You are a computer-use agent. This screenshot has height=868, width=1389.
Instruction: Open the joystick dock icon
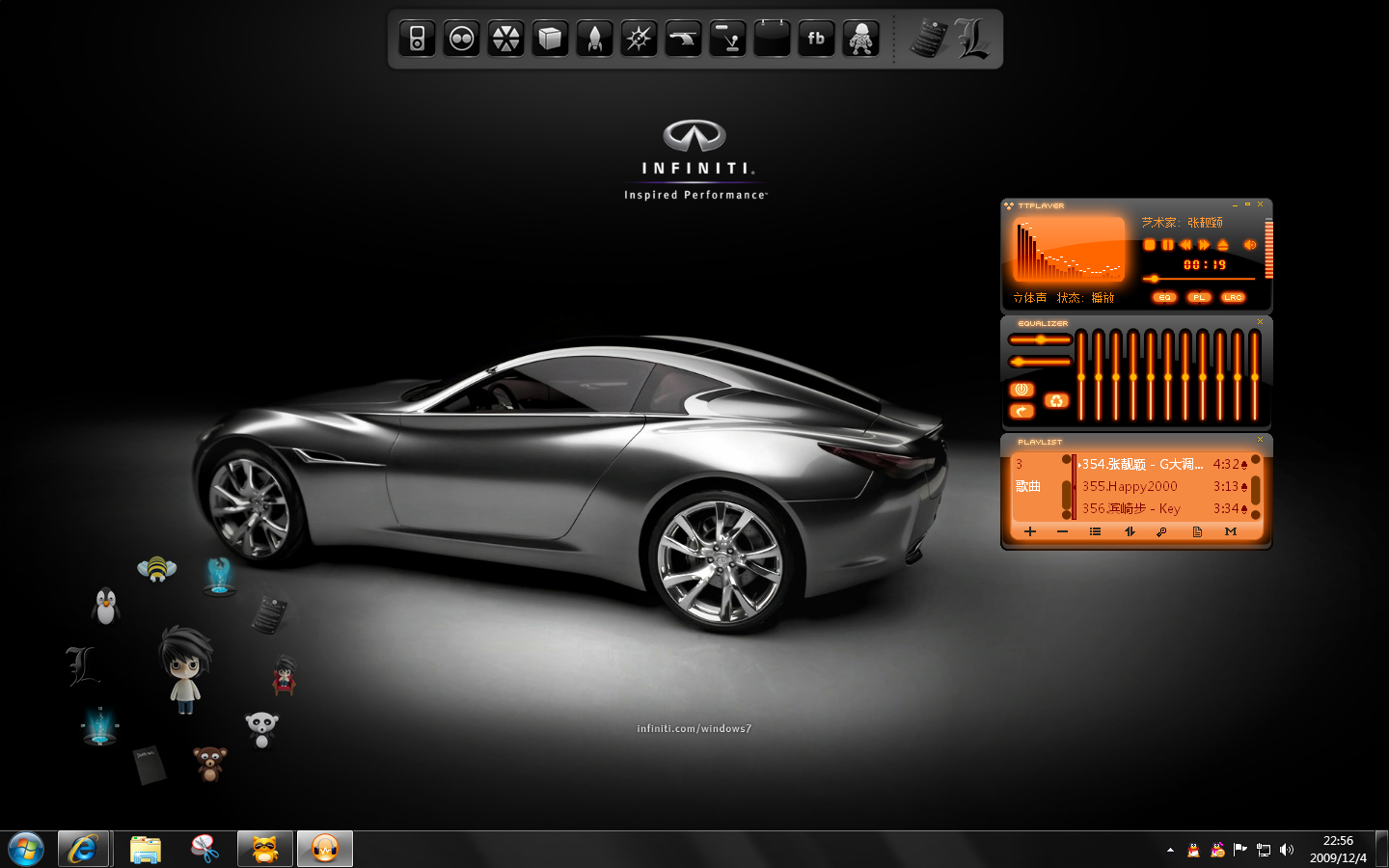727,39
